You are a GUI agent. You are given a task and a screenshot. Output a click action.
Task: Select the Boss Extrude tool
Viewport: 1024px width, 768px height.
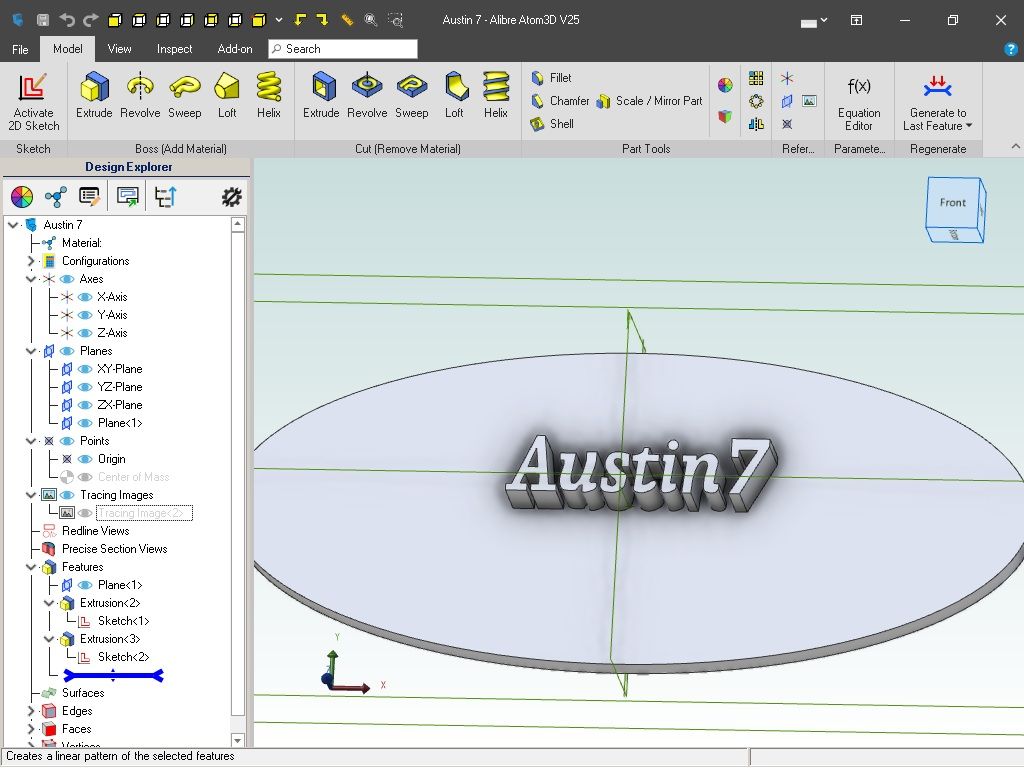(x=94, y=95)
